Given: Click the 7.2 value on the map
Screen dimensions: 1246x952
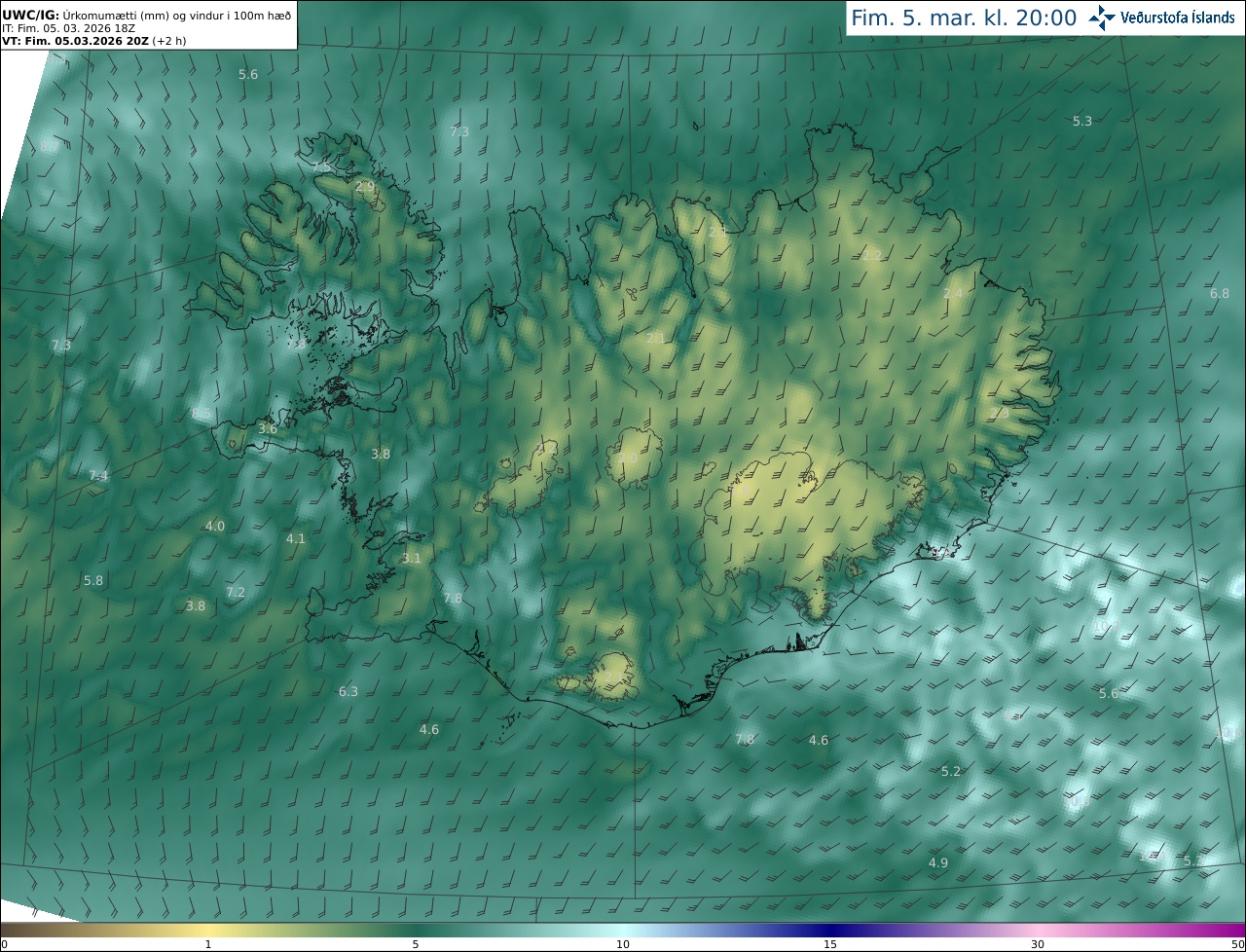Looking at the screenshot, I should [x=236, y=592].
